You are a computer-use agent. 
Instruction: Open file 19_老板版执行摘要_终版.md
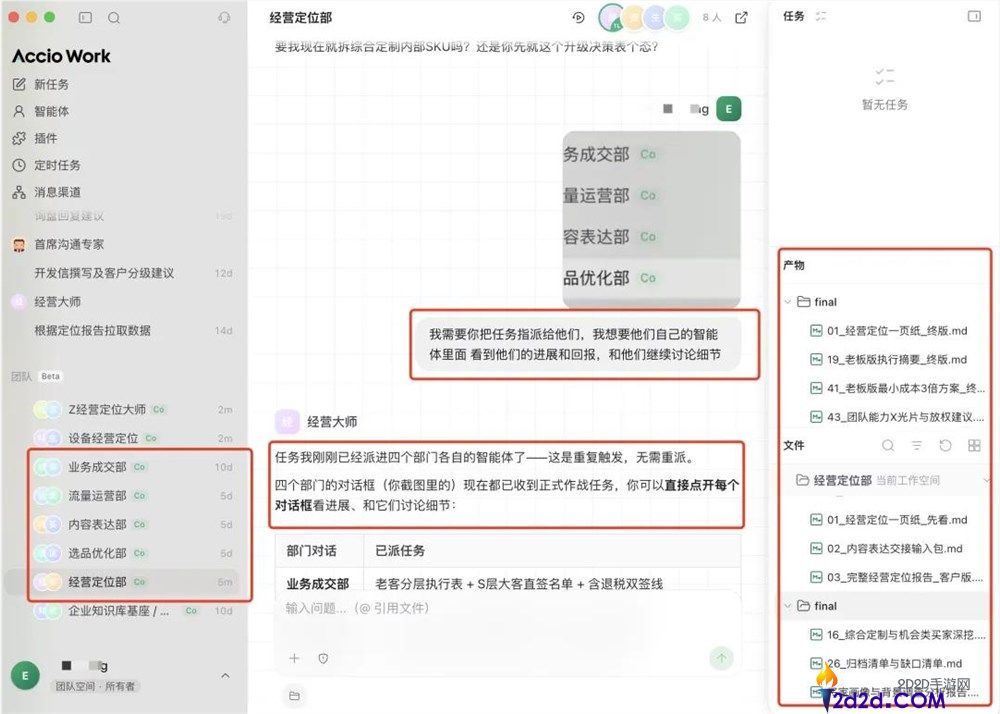point(888,360)
